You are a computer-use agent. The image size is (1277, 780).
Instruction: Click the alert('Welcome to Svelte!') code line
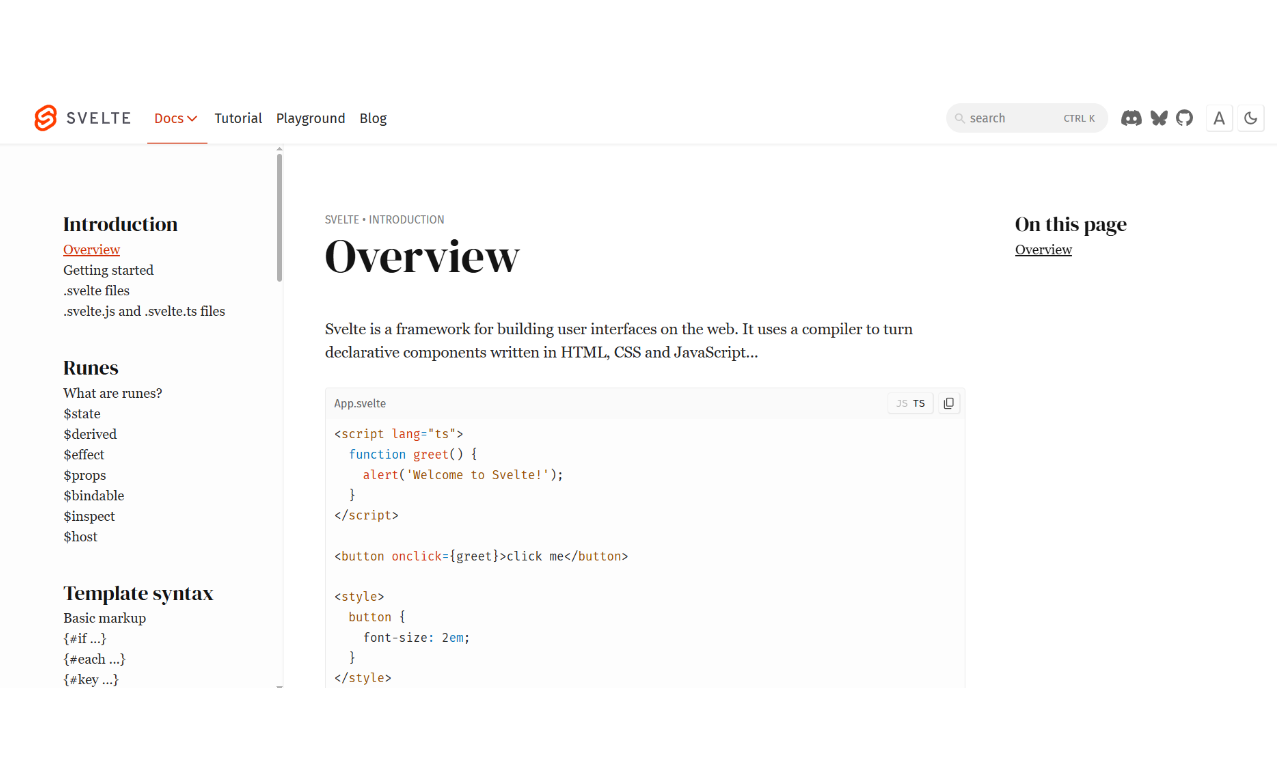[463, 475]
